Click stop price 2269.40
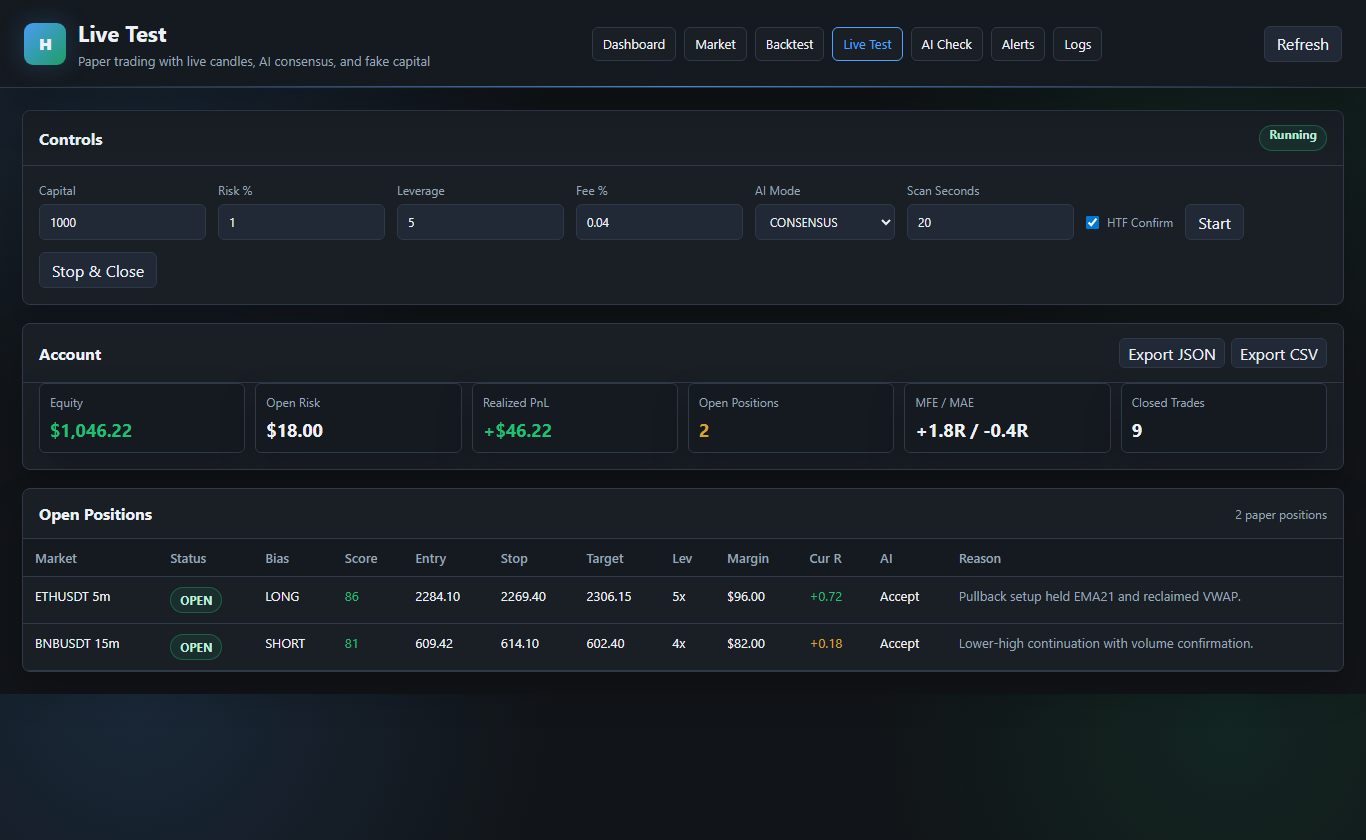The height and width of the screenshot is (840, 1366). click(x=523, y=596)
